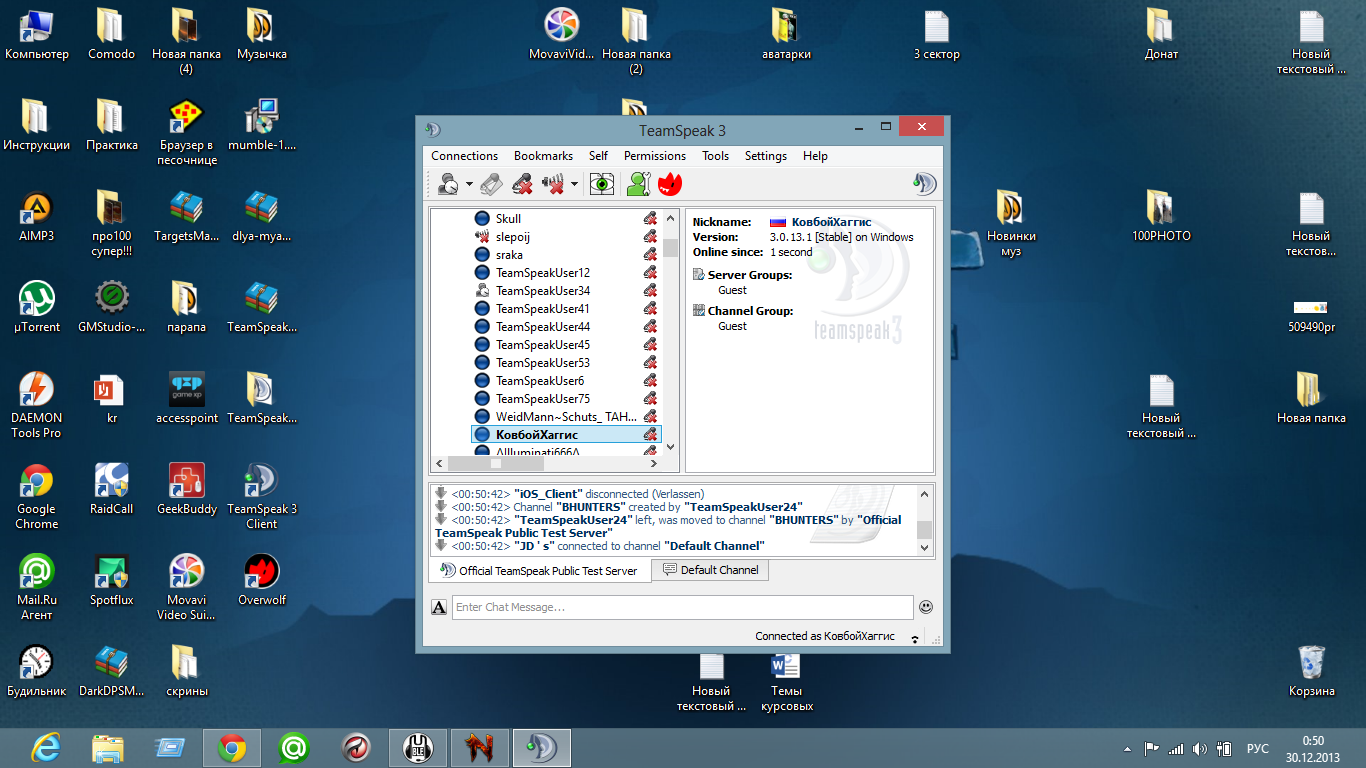
Task: Click the КовбойХаггис nickname in info panel
Action: (x=832, y=222)
